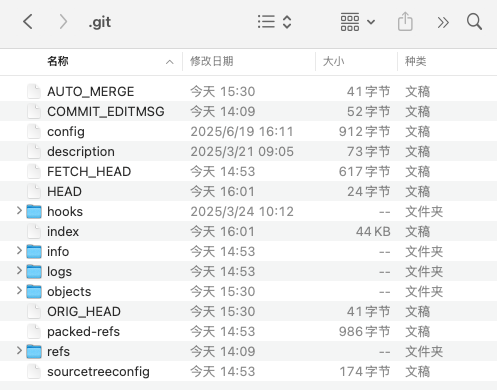This screenshot has height=390, width=497.
Task: Sort by the 大小 column header
Action: [333, 61]
